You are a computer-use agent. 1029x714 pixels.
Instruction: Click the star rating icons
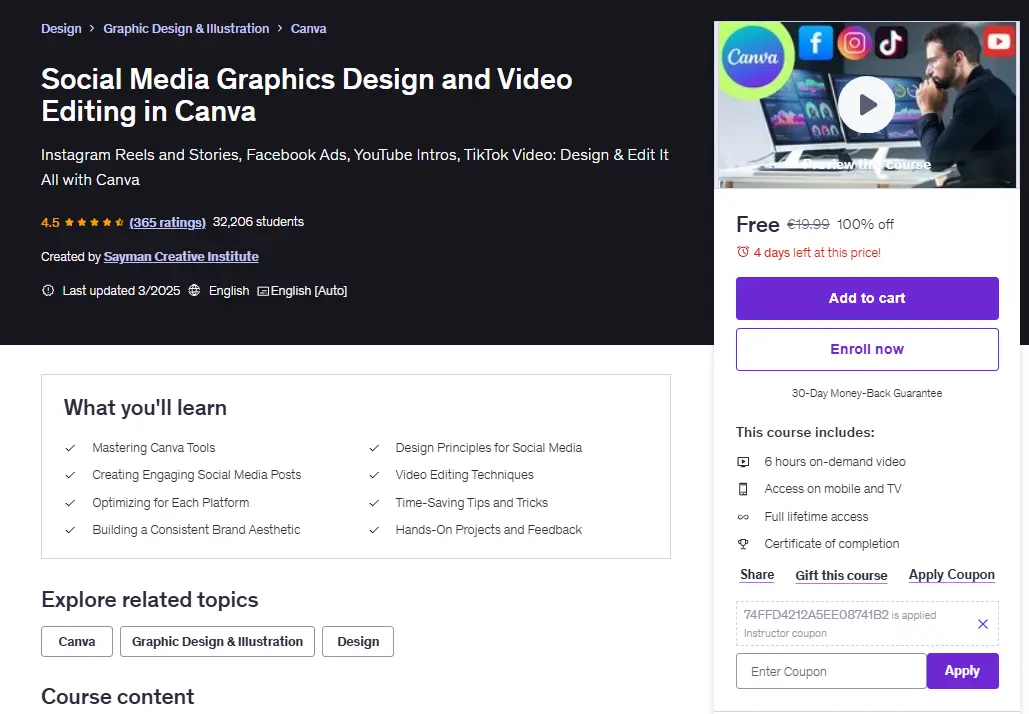pos(94,222)
